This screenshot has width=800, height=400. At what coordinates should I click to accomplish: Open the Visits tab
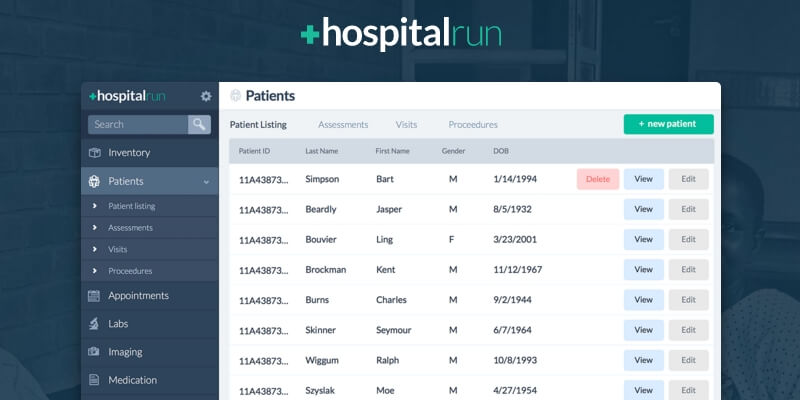click(406, 125)
